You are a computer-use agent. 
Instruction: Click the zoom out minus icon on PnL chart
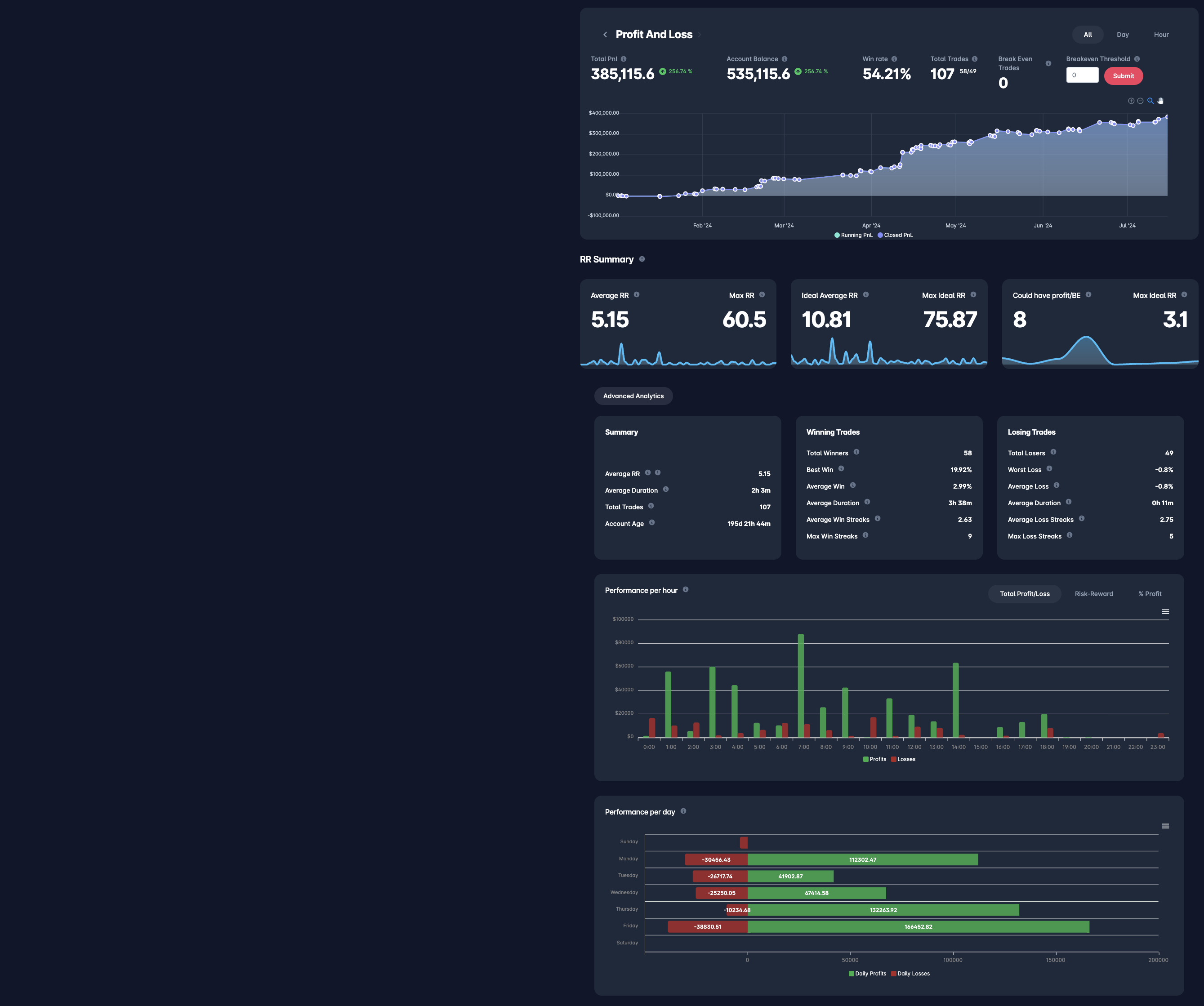coord(1140,101)
